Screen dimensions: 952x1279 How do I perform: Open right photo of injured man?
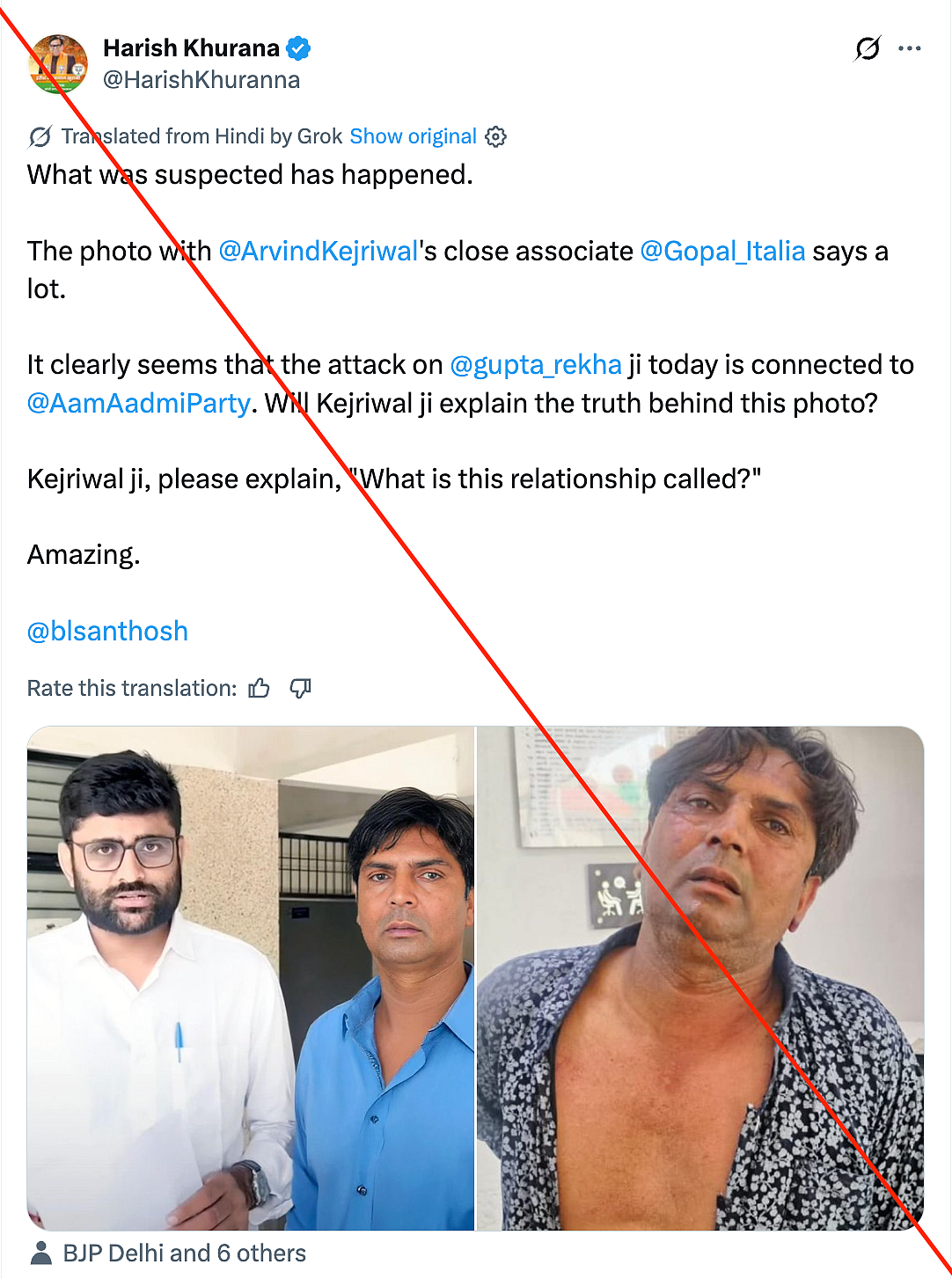click(x=700, y=978)
